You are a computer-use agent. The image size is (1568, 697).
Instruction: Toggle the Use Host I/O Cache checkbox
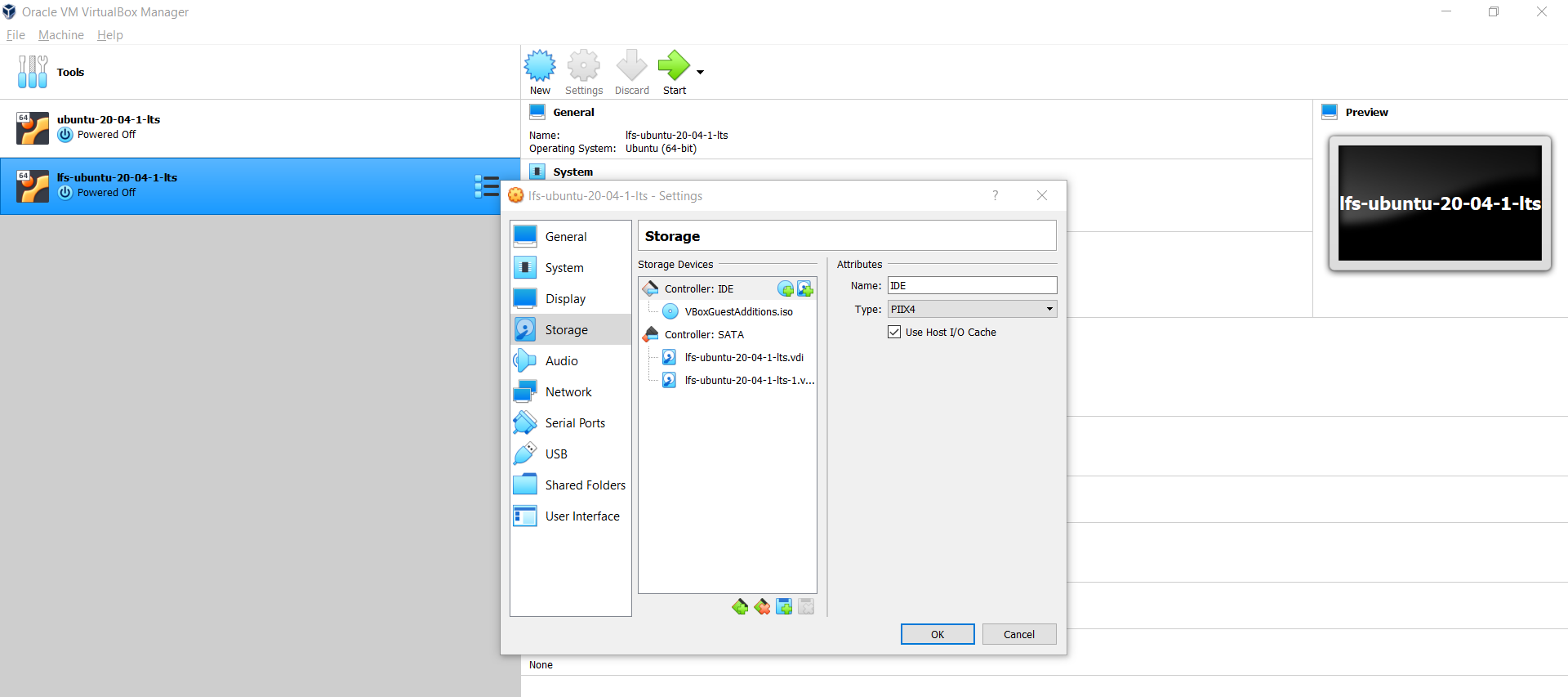click(x=894, y=332)
